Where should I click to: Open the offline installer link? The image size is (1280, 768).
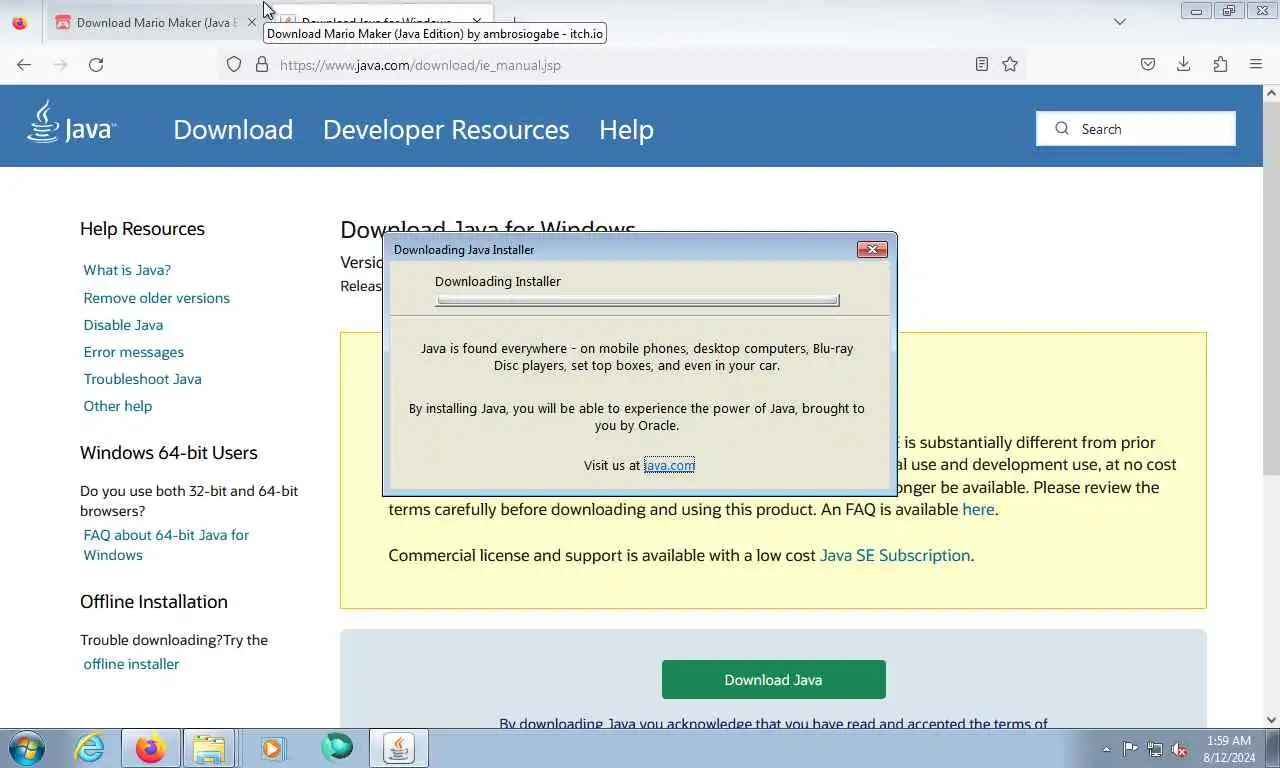point(131,664)
